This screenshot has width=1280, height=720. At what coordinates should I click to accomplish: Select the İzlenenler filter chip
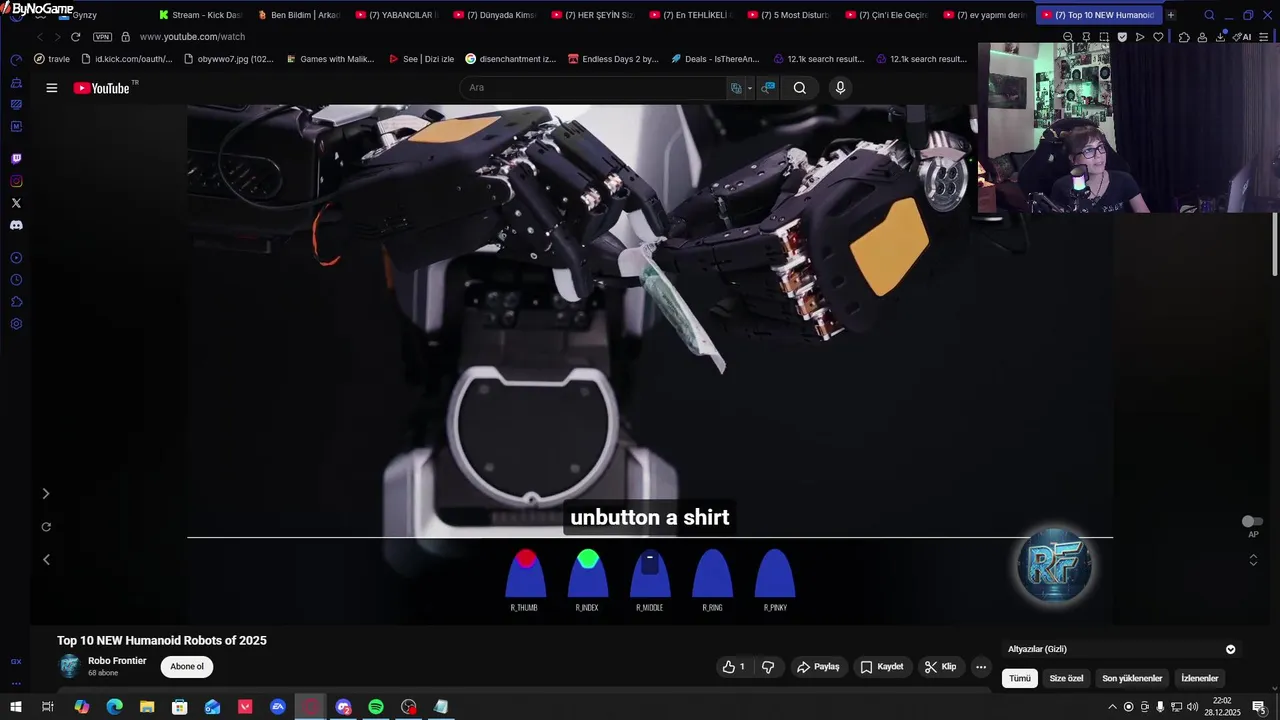tap(1200, 678)
